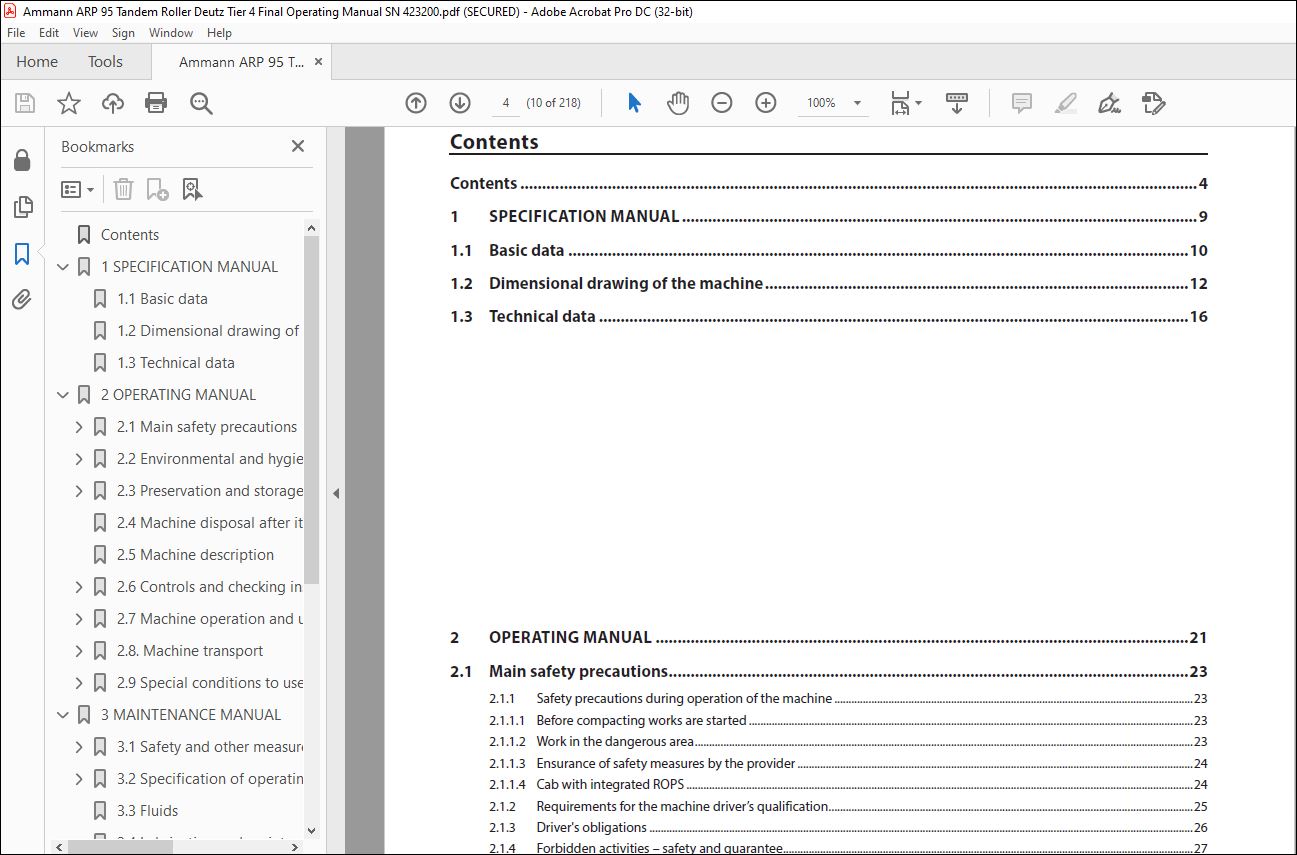
Task: Collapse the 2 OPERATING MANUAL bookmark
Action: click(x=63, y=395)
